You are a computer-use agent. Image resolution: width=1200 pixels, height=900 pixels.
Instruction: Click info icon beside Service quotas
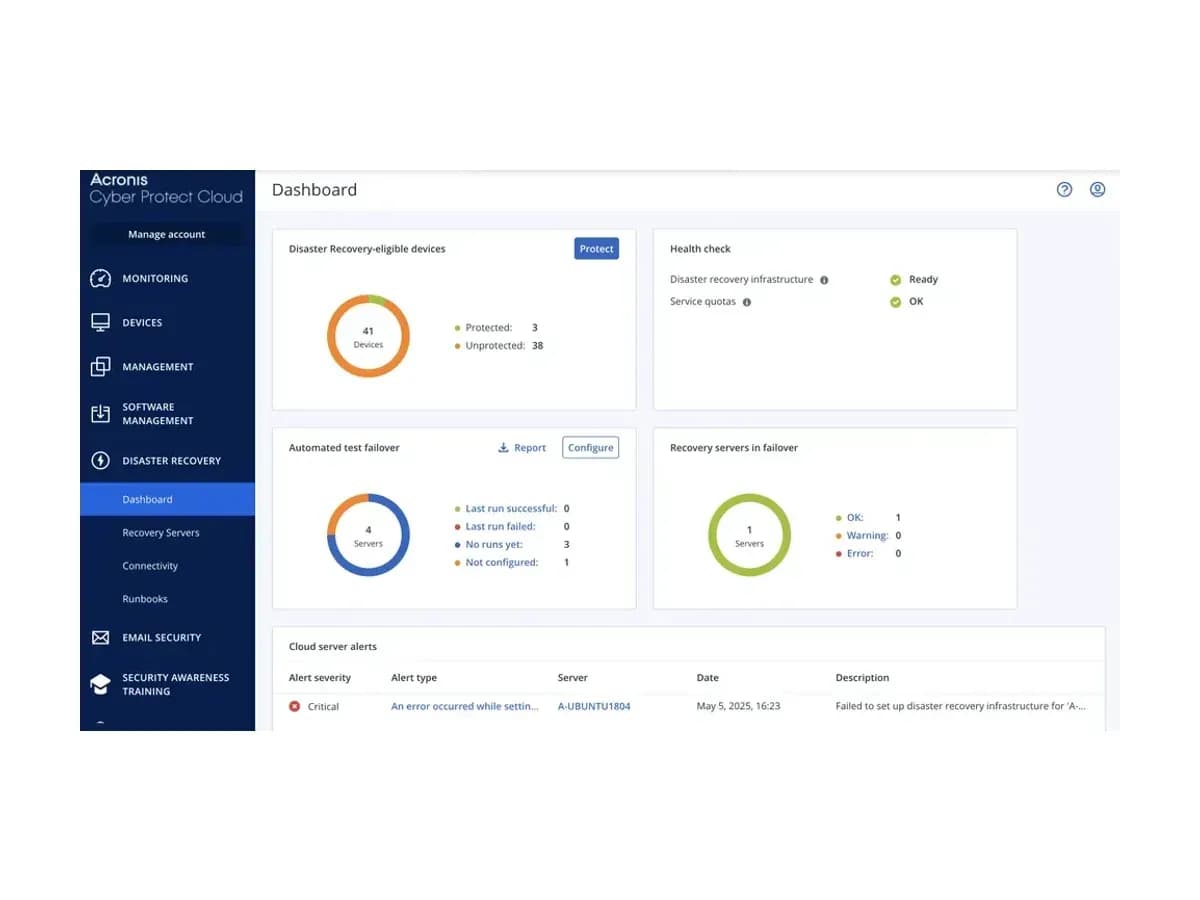[x=747, y=302]
